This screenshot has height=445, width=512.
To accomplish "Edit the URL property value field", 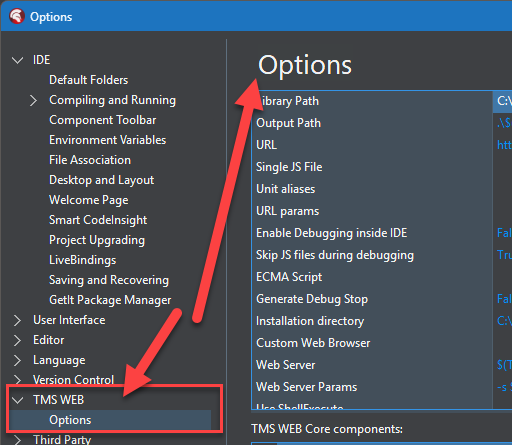I will tap(503, 145).
